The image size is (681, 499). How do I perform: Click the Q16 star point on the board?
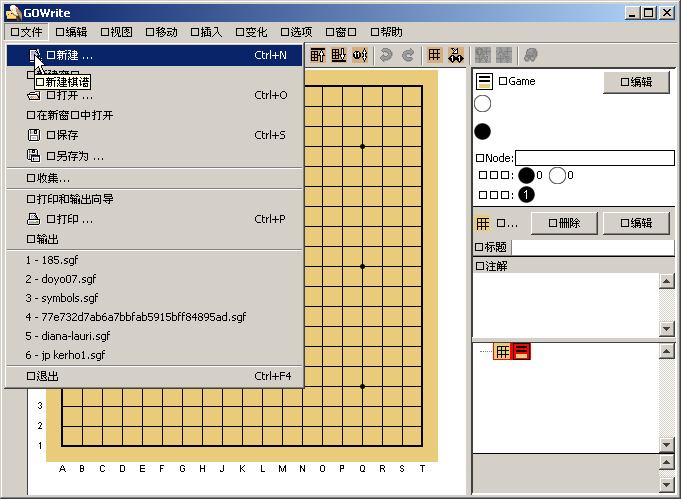pyautogui.click(x=362, y=146)
